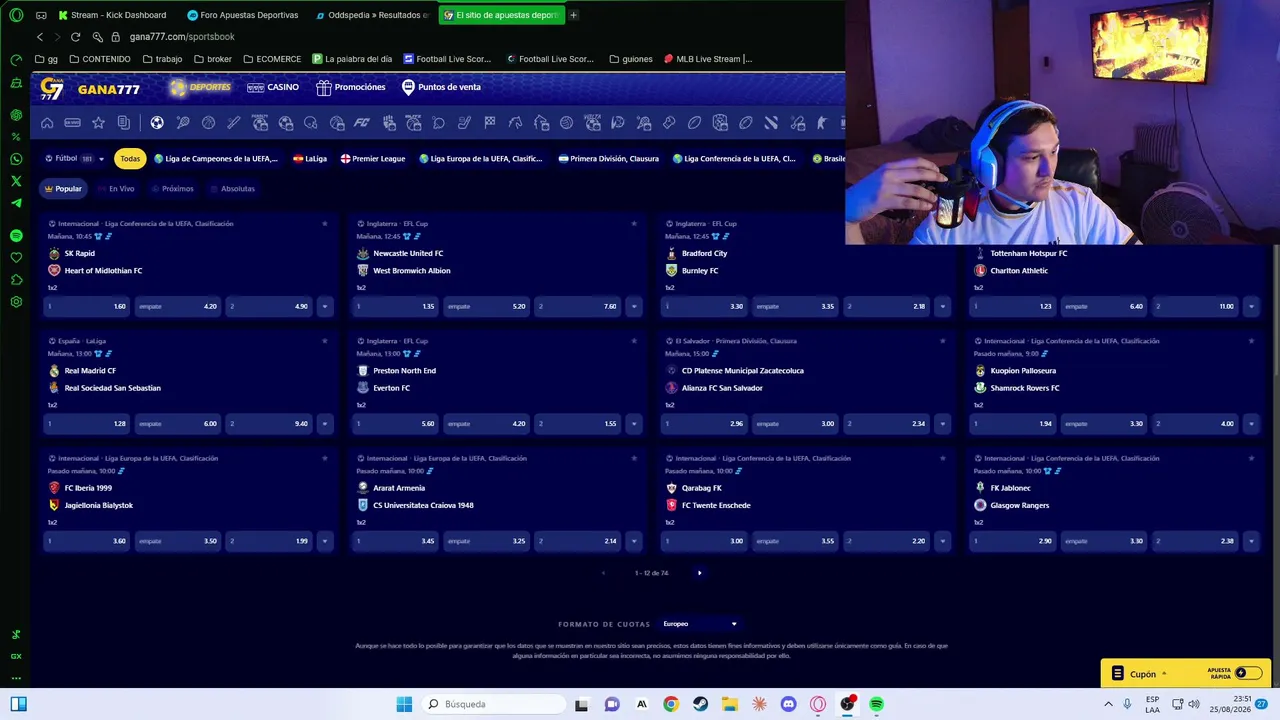Filter by Liga Conferencia de la UEFA
The width and height of the screenshot is (1280, 720).
point(735,159)
